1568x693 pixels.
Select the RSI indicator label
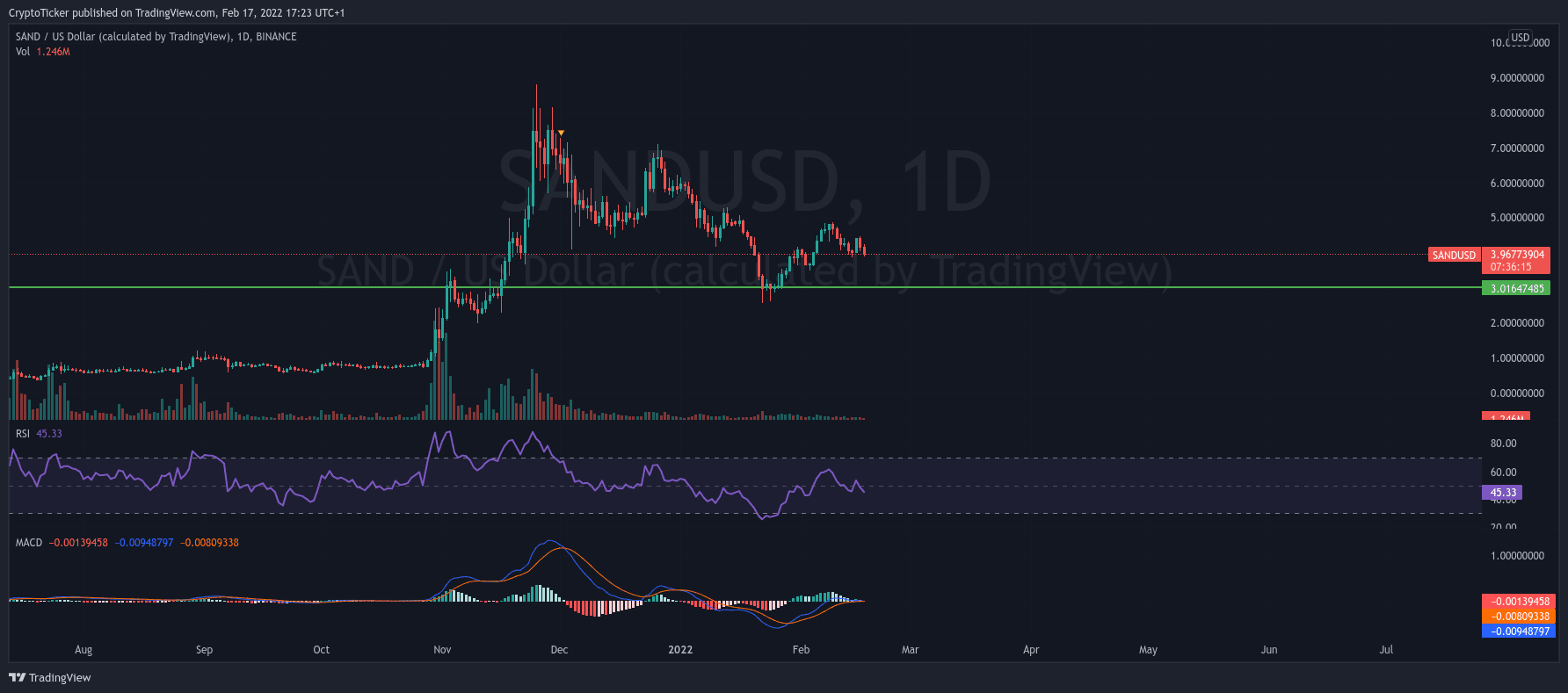(23, 434)
